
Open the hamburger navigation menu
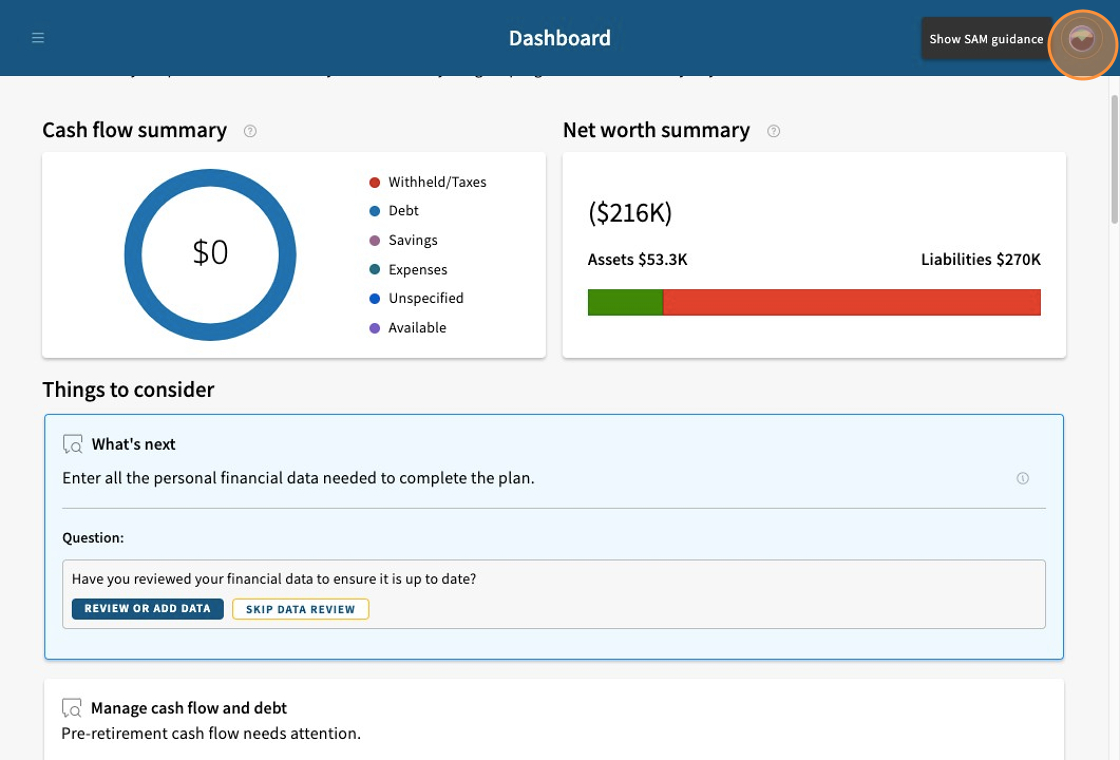38,38
